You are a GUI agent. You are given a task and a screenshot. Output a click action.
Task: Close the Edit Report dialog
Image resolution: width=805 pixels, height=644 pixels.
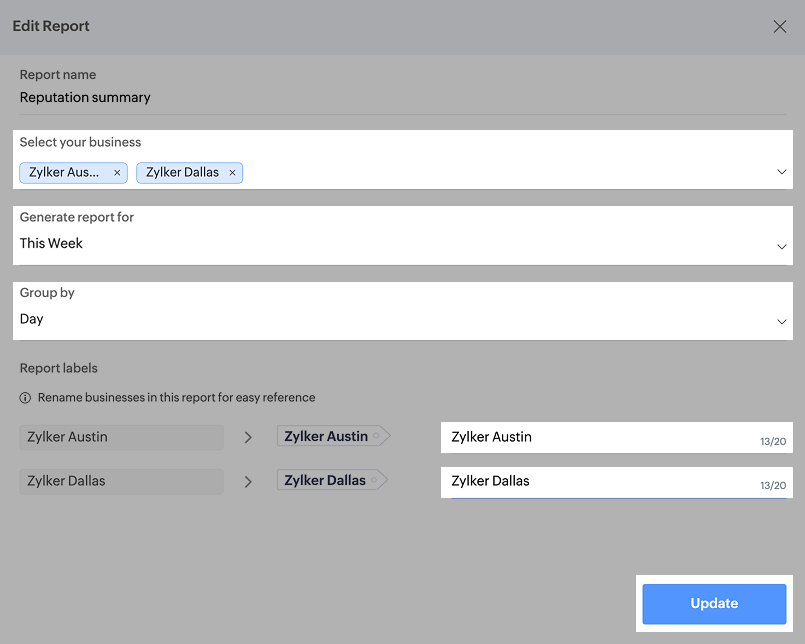coord(780,27)
